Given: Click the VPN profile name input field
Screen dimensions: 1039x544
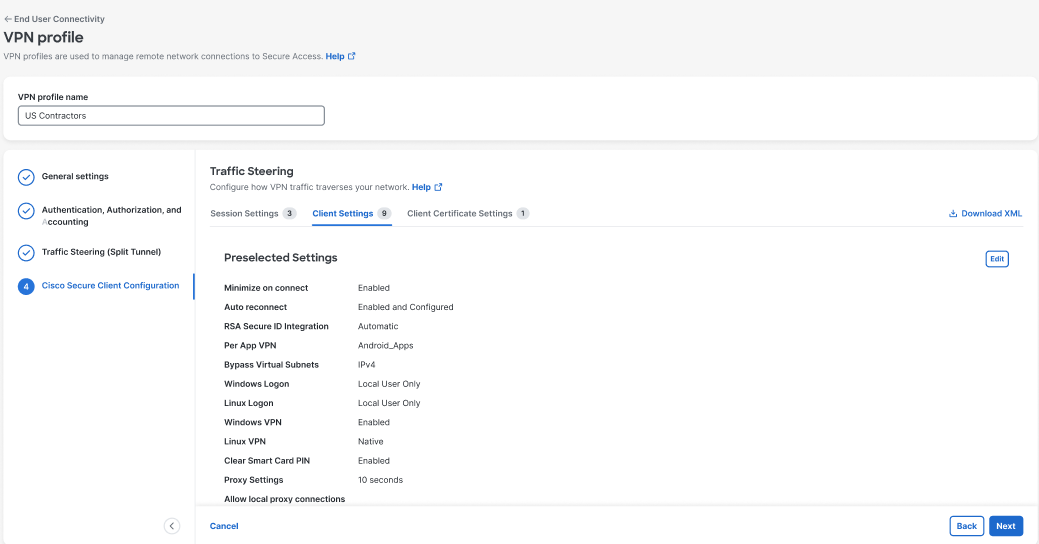Looking at the screenshot, I should [x=171, y=116].
